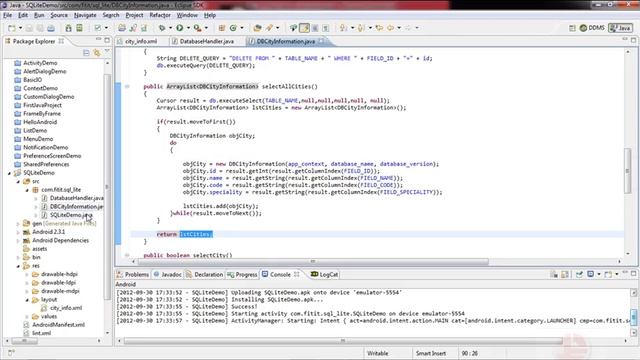Open dropdown arrow next to Run icon
This screenshot has height=360, width=640.
click(188, 28)
